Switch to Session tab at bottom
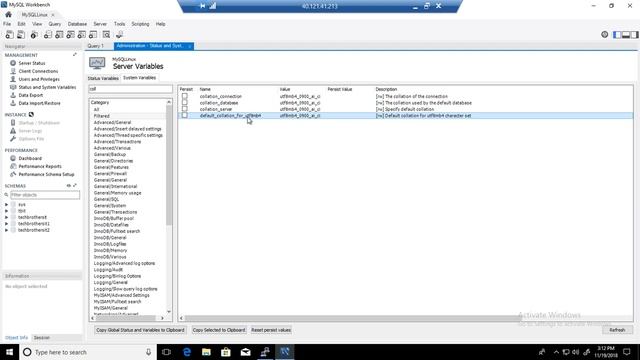This screenshot has width=640, height=360. [42, 338]
